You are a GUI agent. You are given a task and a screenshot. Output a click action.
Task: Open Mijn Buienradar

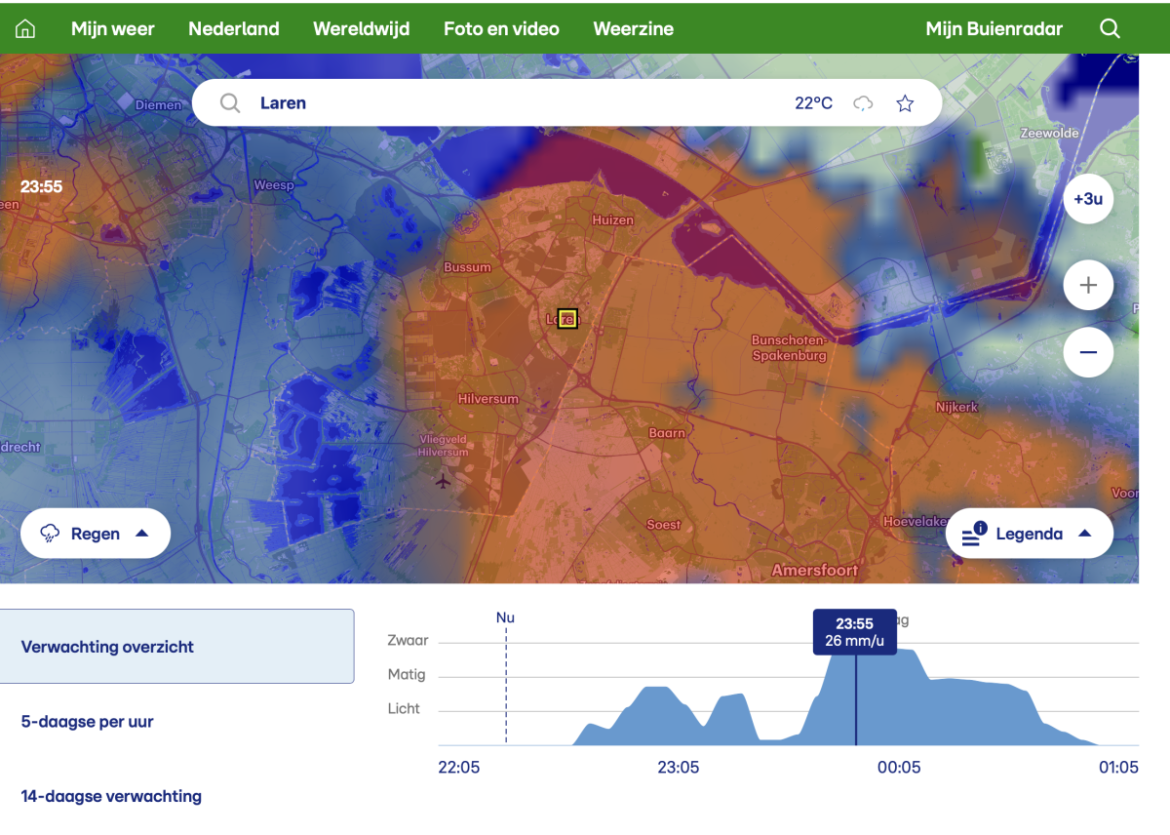[994, 28]
